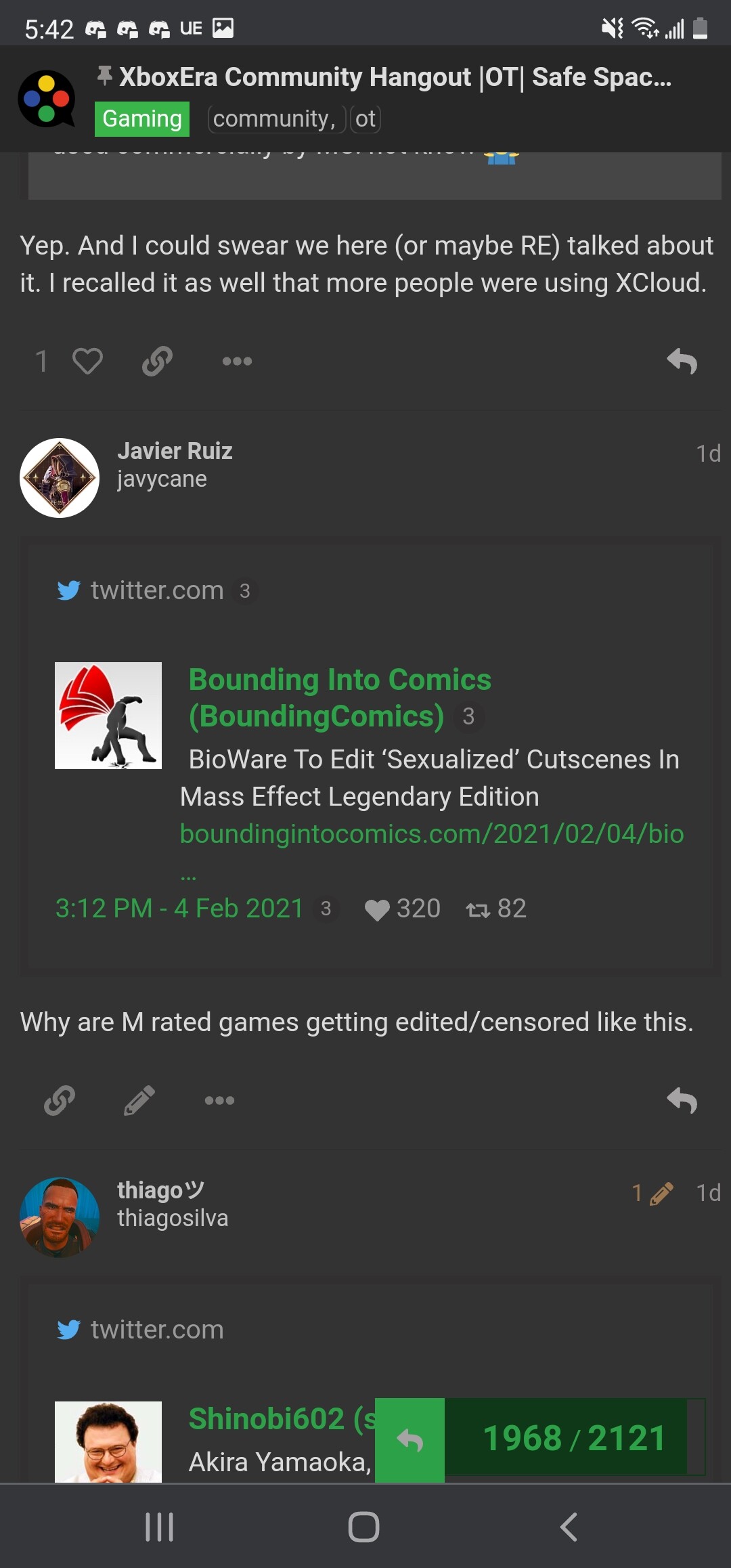View edit history on thiago's post

click(652, 1193)
